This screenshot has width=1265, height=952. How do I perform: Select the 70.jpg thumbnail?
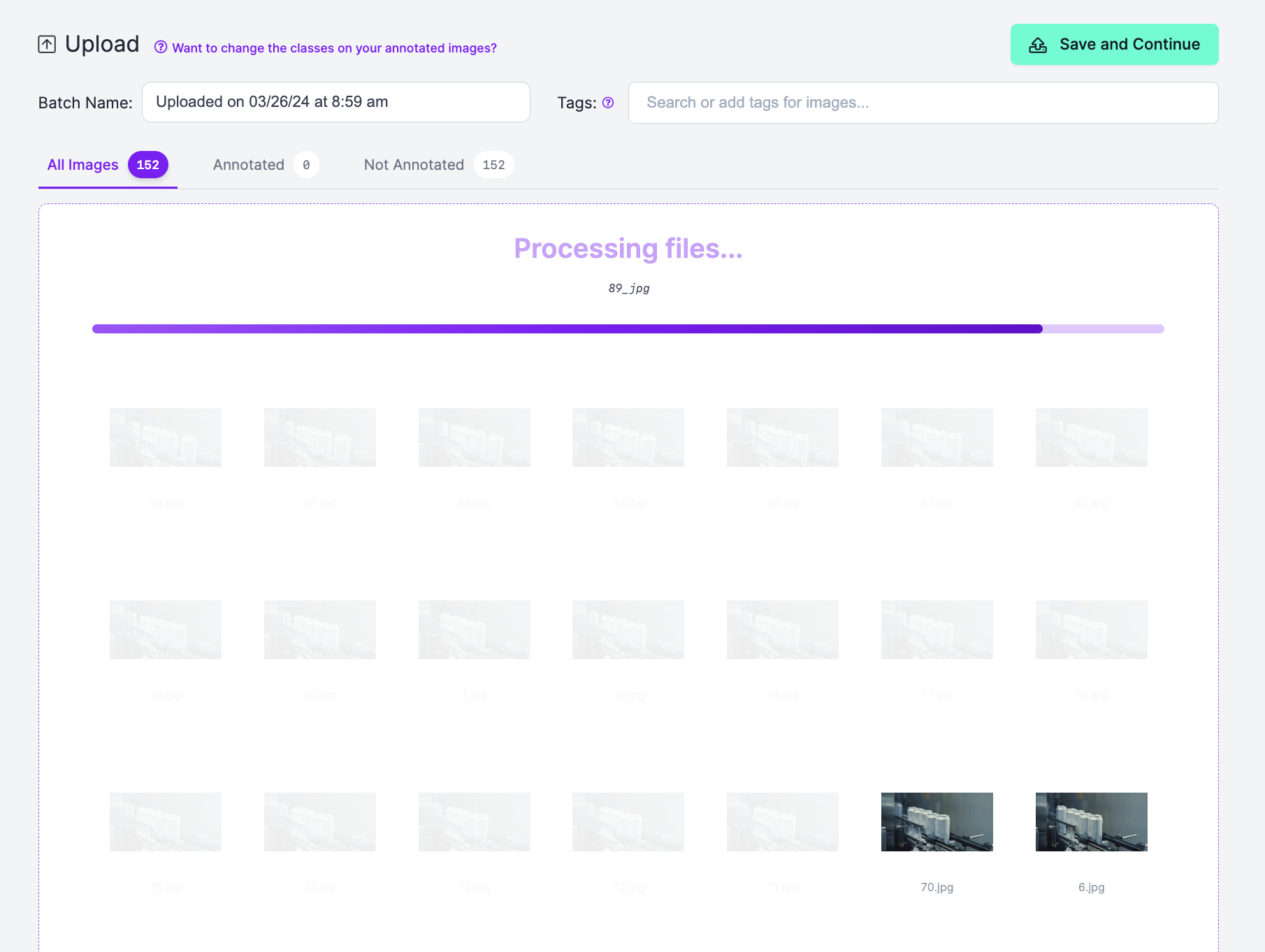point(937,821)
